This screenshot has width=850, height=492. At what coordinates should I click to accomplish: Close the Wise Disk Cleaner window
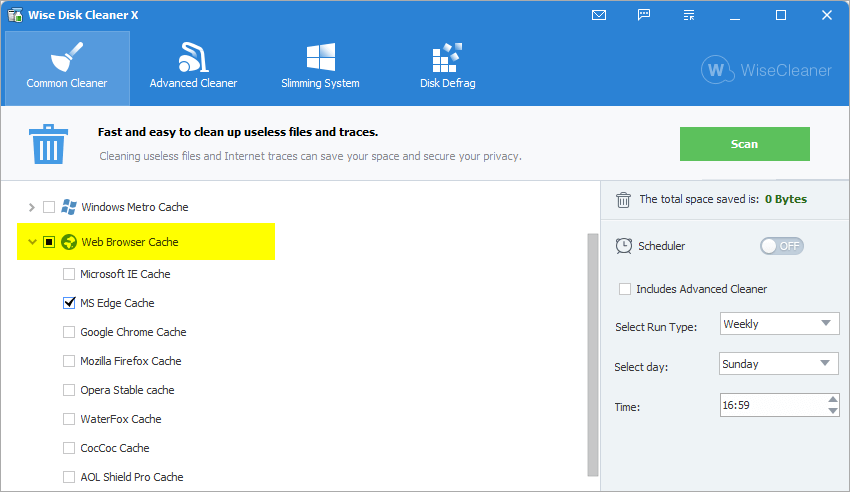pyautogui.click(x=827, y=15)
